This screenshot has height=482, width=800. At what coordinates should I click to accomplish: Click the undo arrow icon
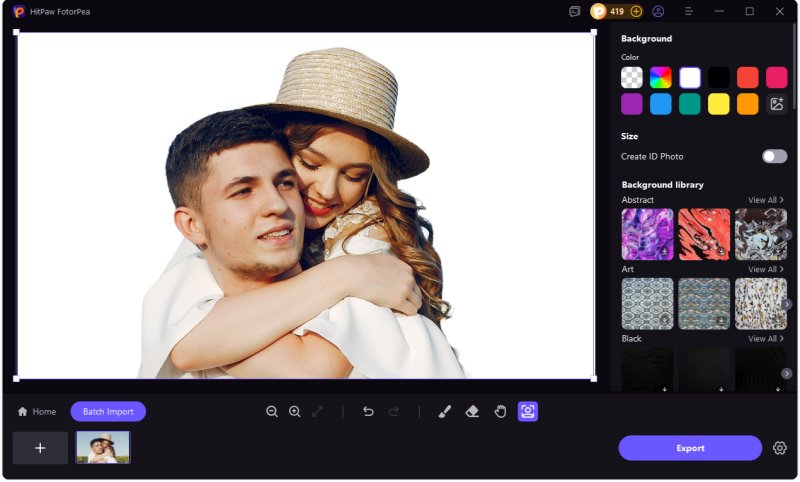click(x=368, y=412)
